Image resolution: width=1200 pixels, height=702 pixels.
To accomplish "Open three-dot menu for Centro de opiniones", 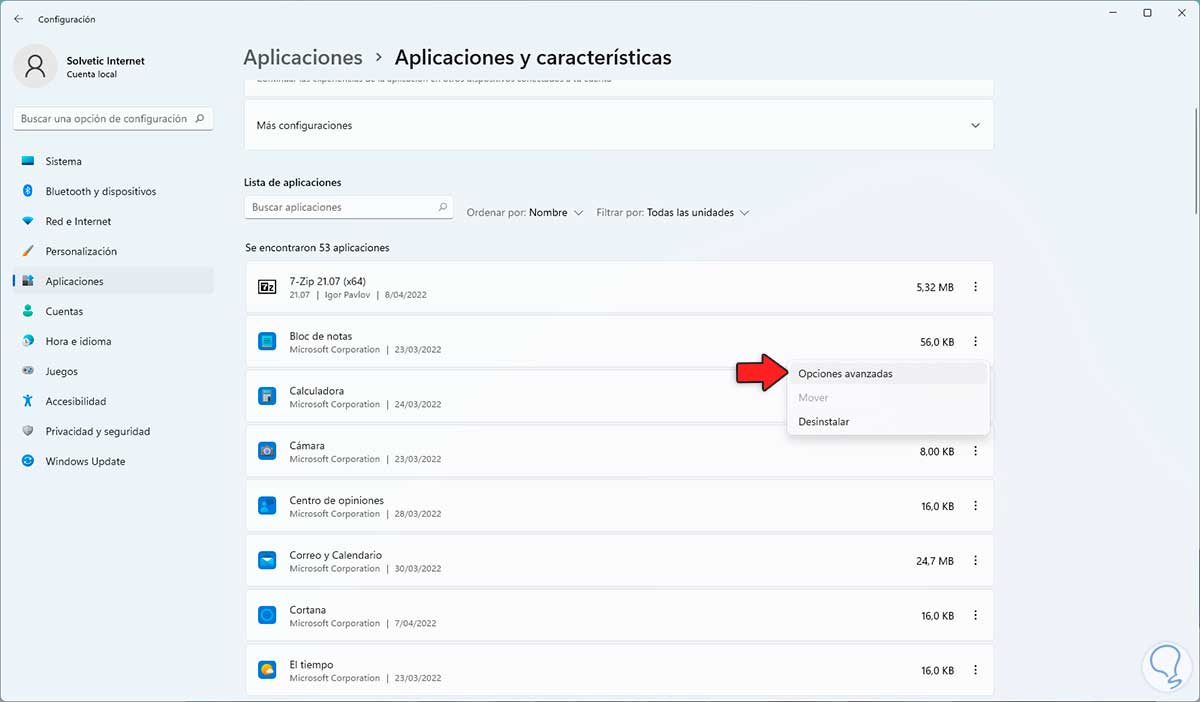I will pos(975,506).
